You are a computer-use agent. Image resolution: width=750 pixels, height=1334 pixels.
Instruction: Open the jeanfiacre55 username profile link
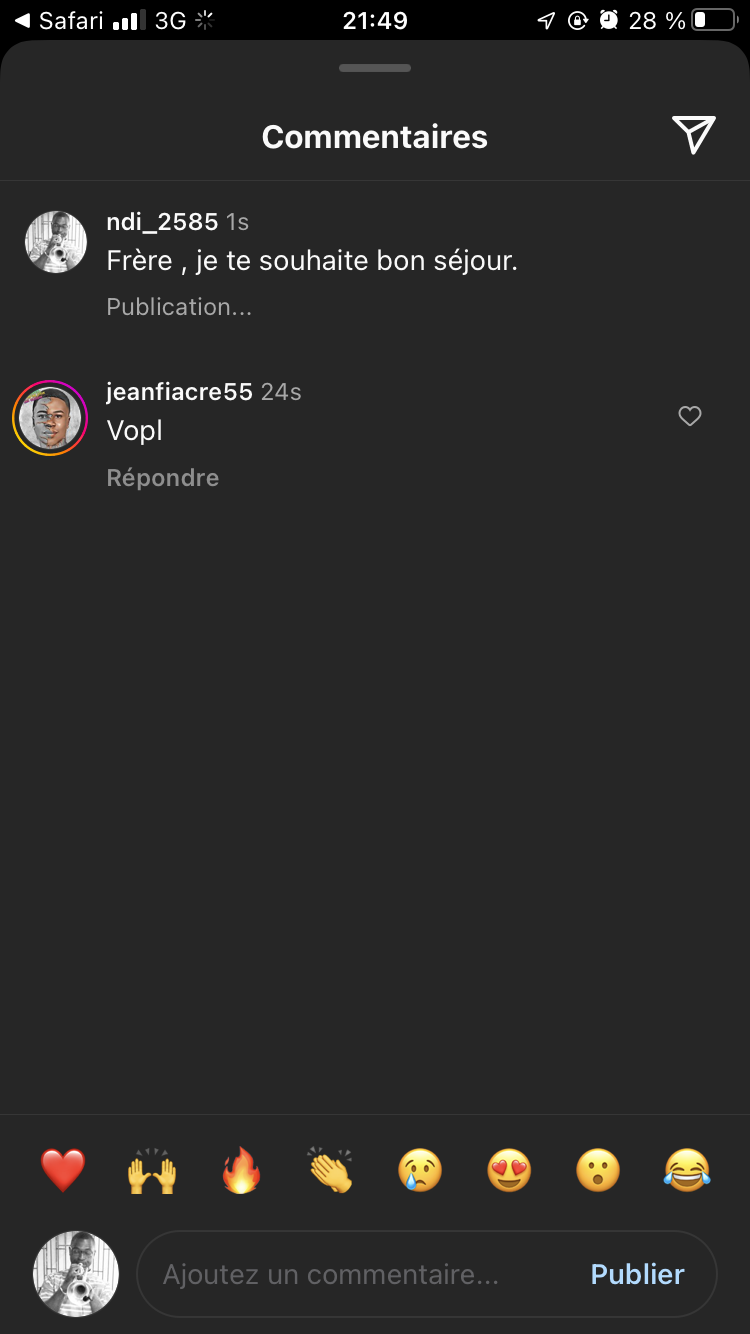[179, 392]
